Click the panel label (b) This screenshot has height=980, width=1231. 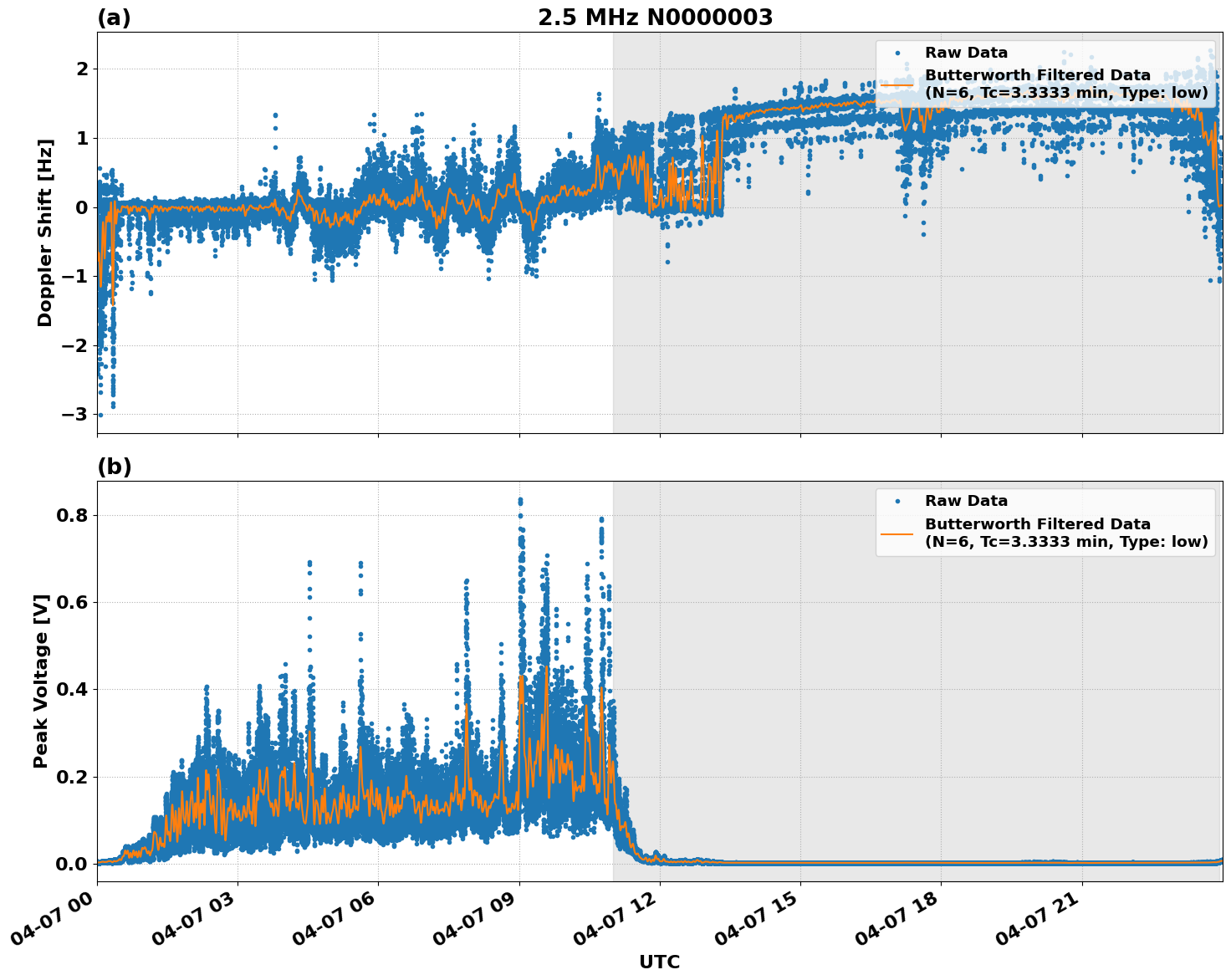click(x=114, y=466)
